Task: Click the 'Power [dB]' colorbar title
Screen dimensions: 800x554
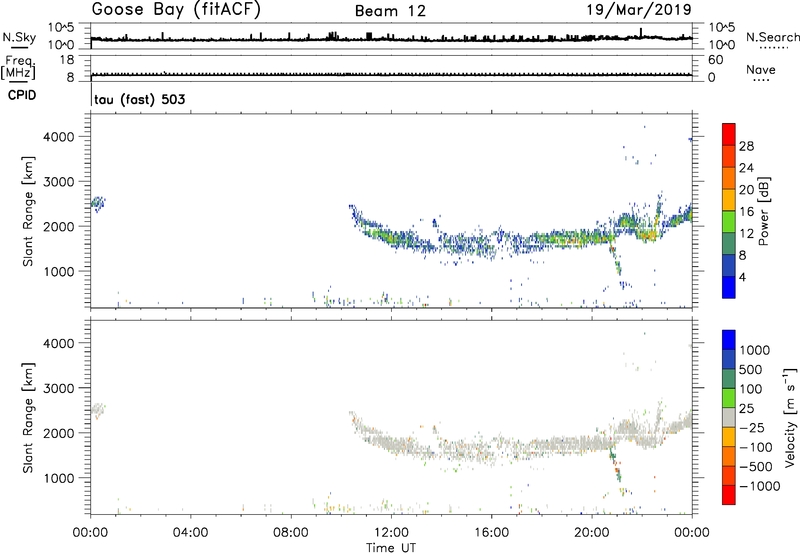Action: 763,211
